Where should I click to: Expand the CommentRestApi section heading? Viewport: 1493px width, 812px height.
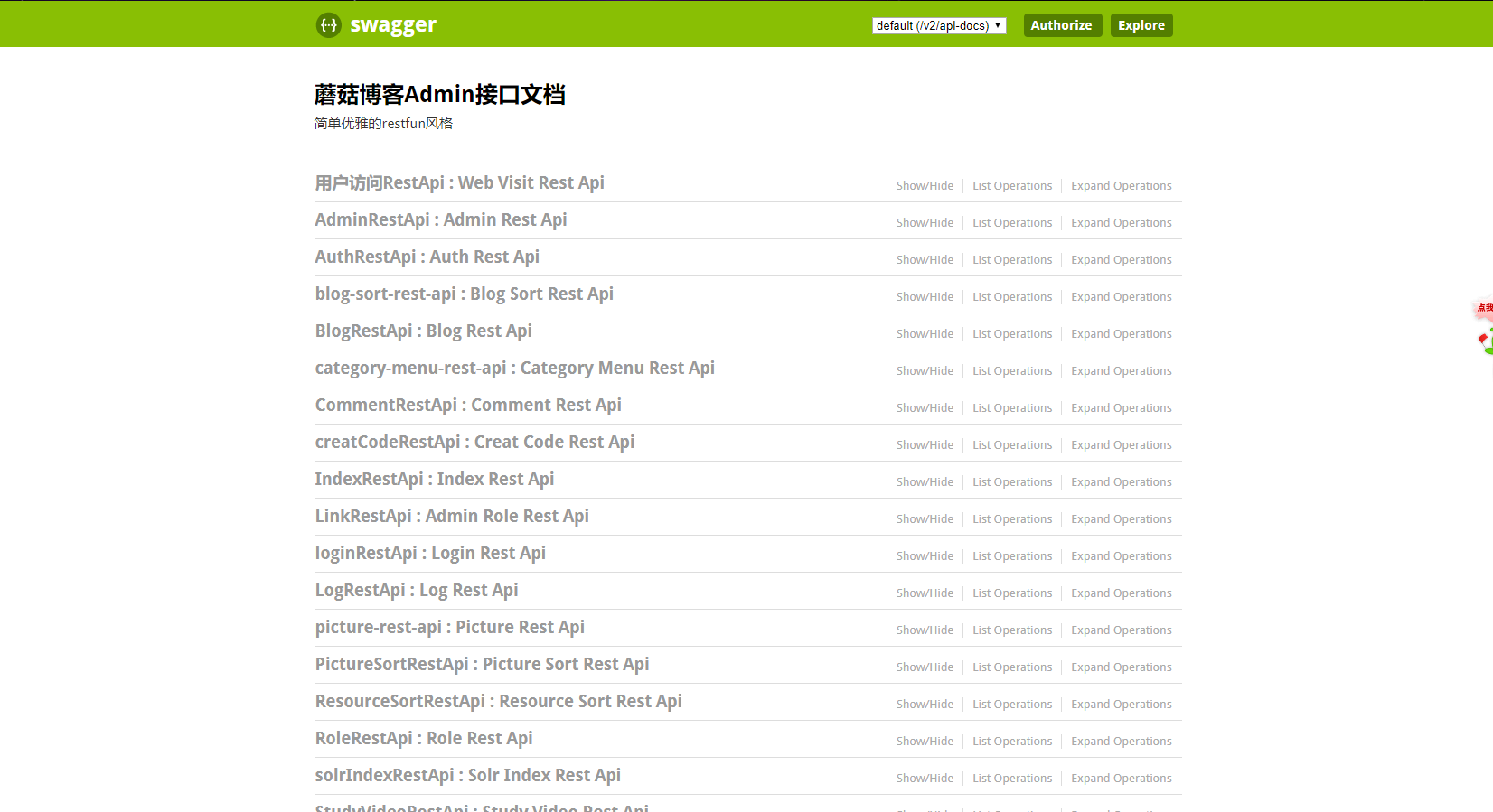click(x=468, y=406)
